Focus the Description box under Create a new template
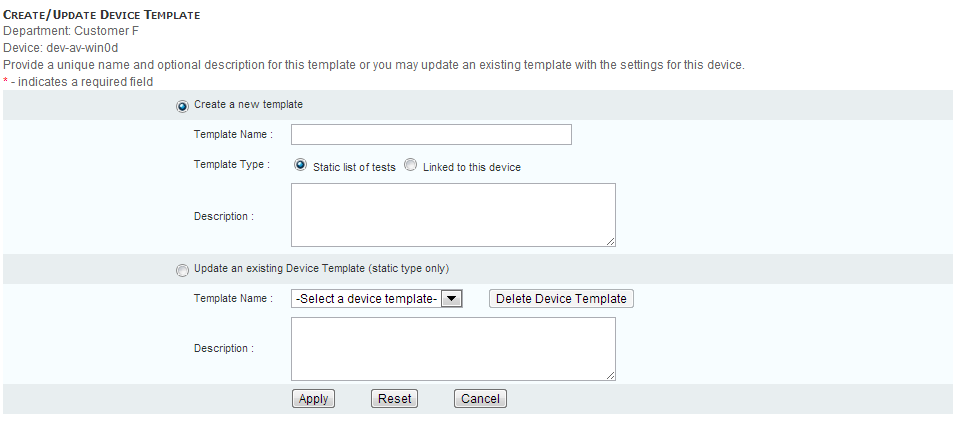957x424 pixels. (x=453, y=214)
